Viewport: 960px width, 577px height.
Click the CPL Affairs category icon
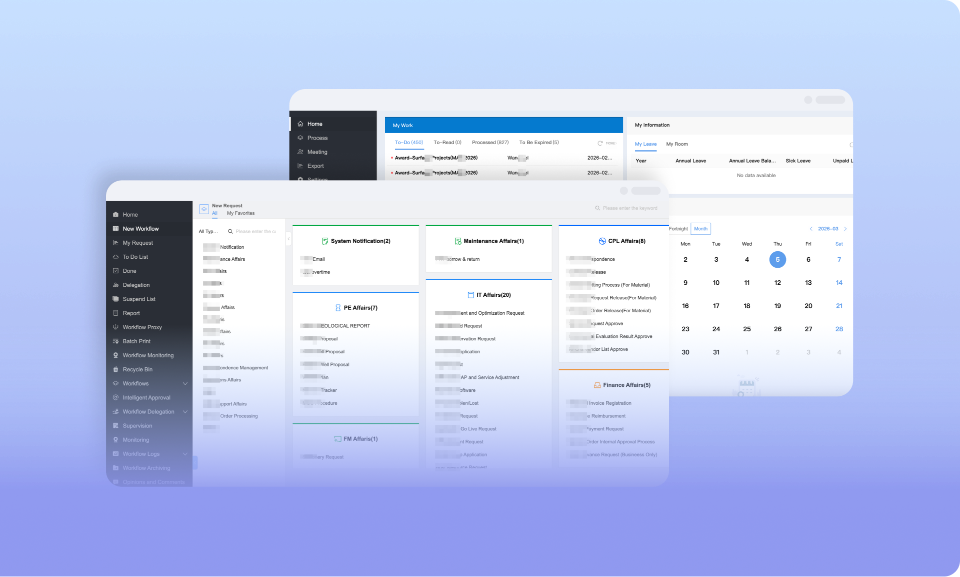600,241
